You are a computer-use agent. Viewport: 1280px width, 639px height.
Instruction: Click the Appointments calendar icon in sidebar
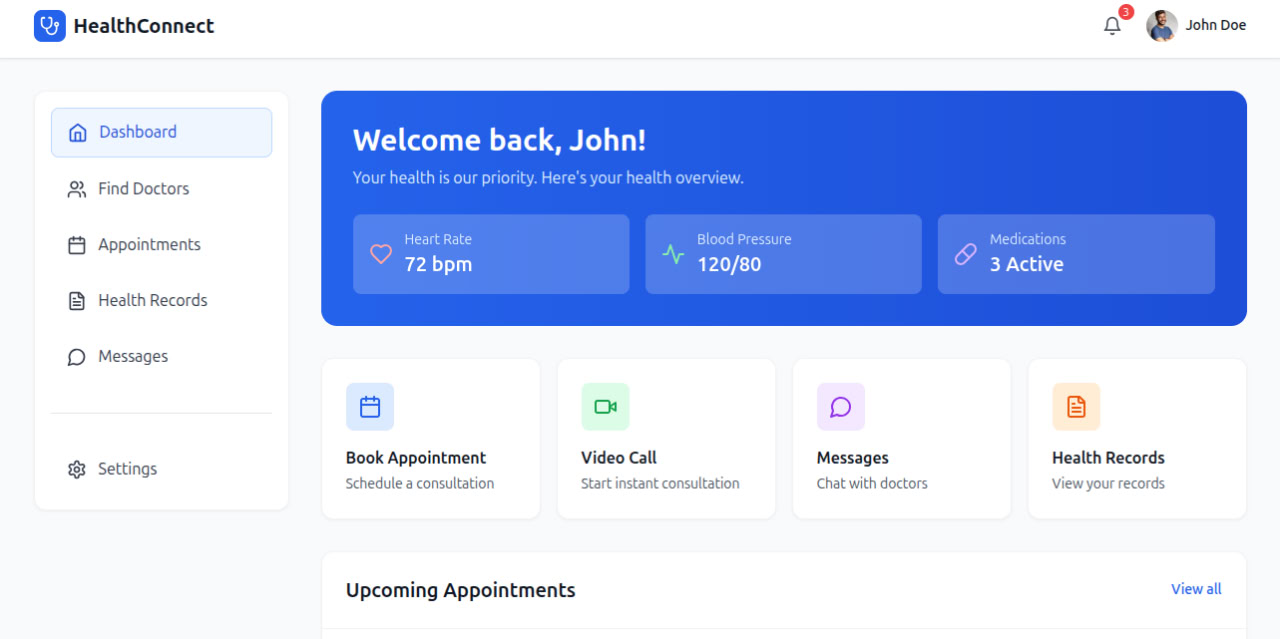click(x=76, y=244)
